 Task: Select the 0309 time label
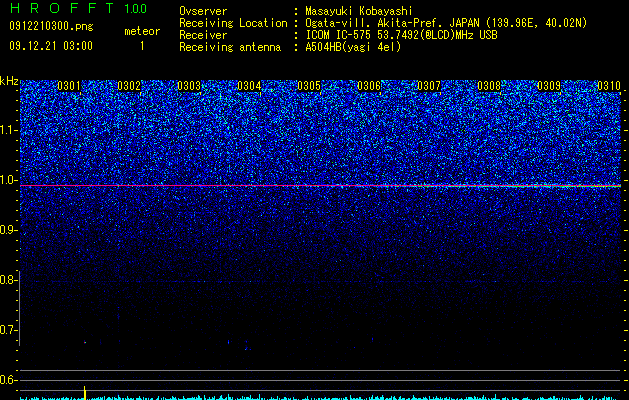pyautogui.click(x=549, y=86)
